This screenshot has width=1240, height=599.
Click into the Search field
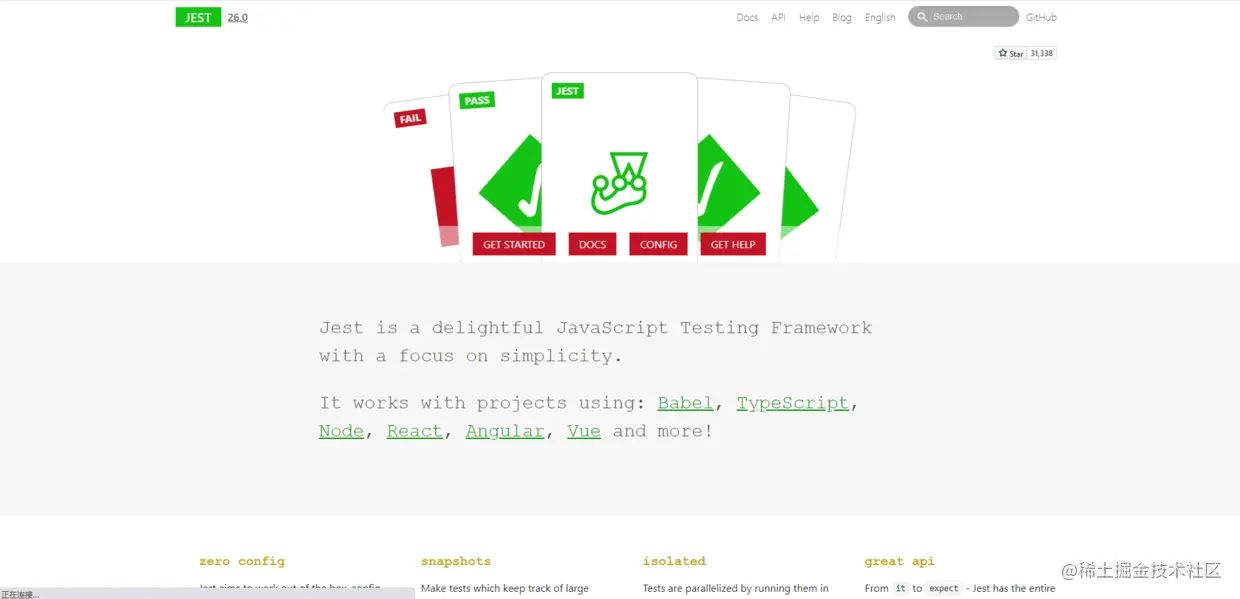[963, 17]
